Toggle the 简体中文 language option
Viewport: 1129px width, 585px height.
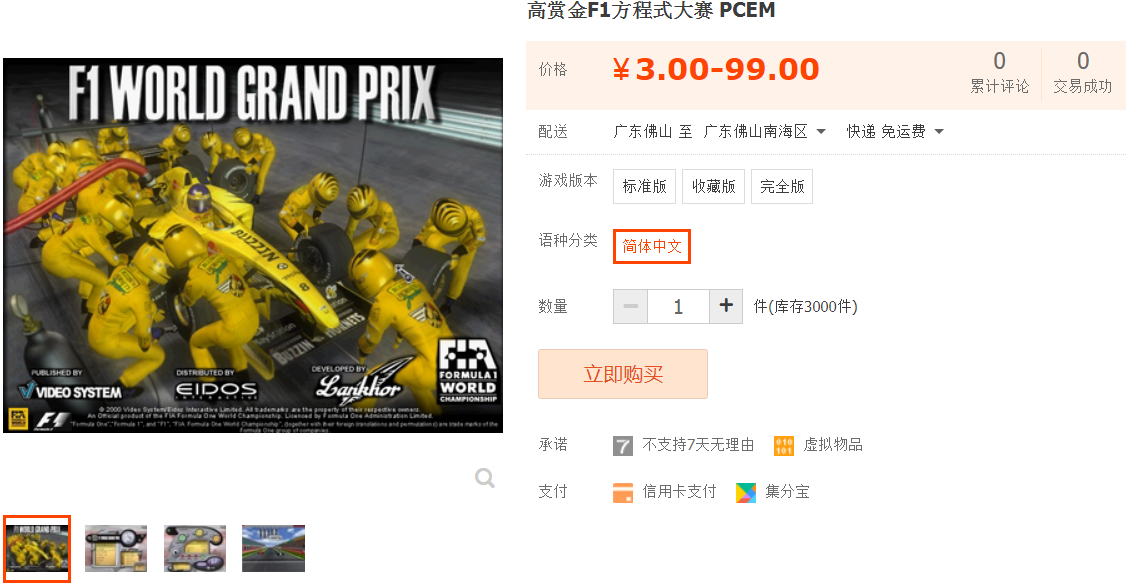tap(652, 246)
